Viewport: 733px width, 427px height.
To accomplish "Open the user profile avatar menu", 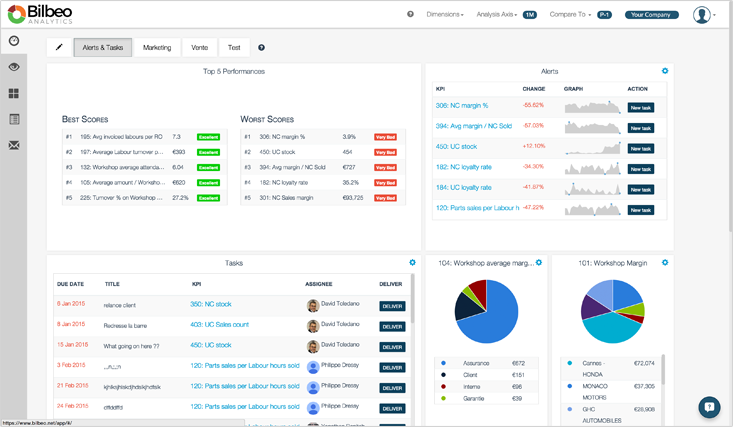I will [x=703, y=15].
